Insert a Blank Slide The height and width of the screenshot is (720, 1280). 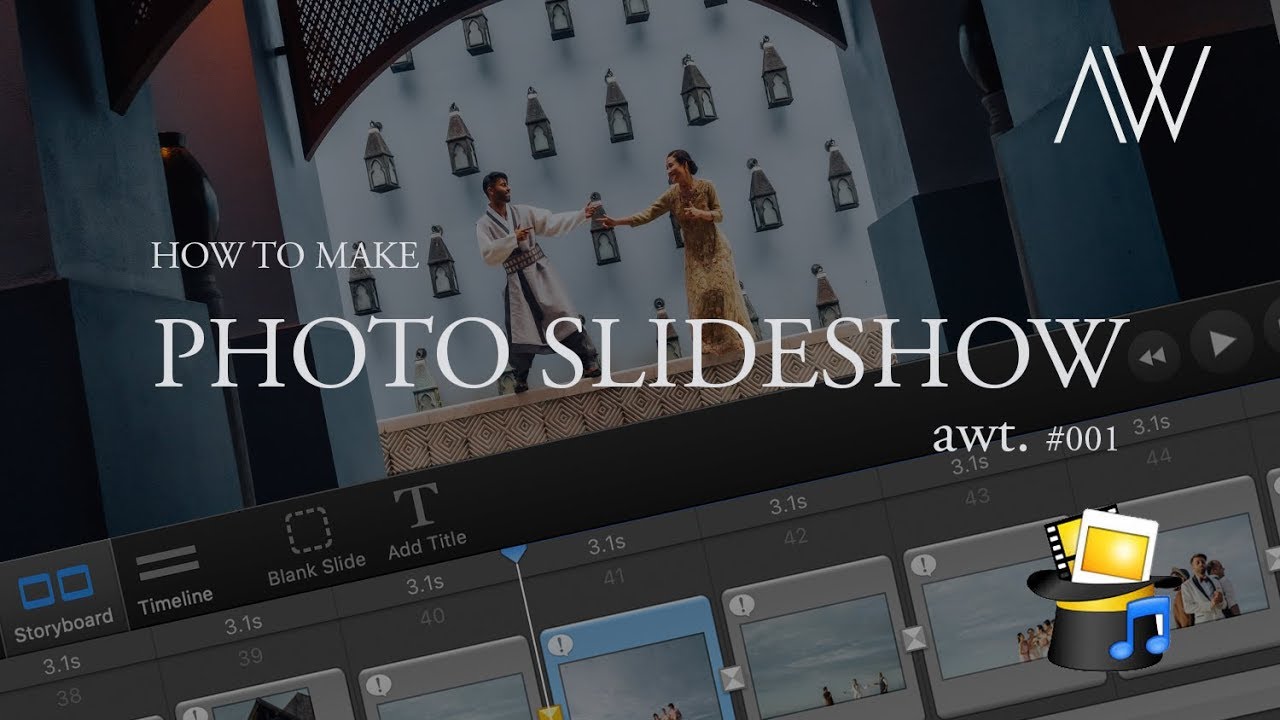(x=314, y=546)
